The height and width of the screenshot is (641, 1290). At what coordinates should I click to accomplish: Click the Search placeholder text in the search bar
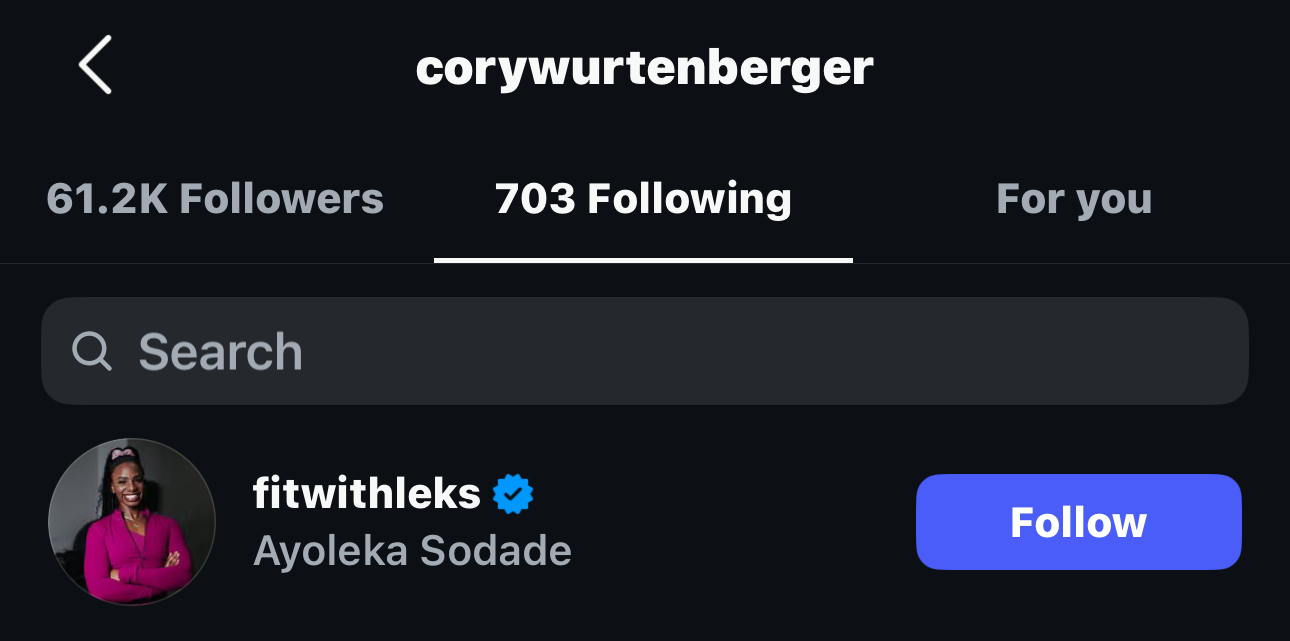220,352
